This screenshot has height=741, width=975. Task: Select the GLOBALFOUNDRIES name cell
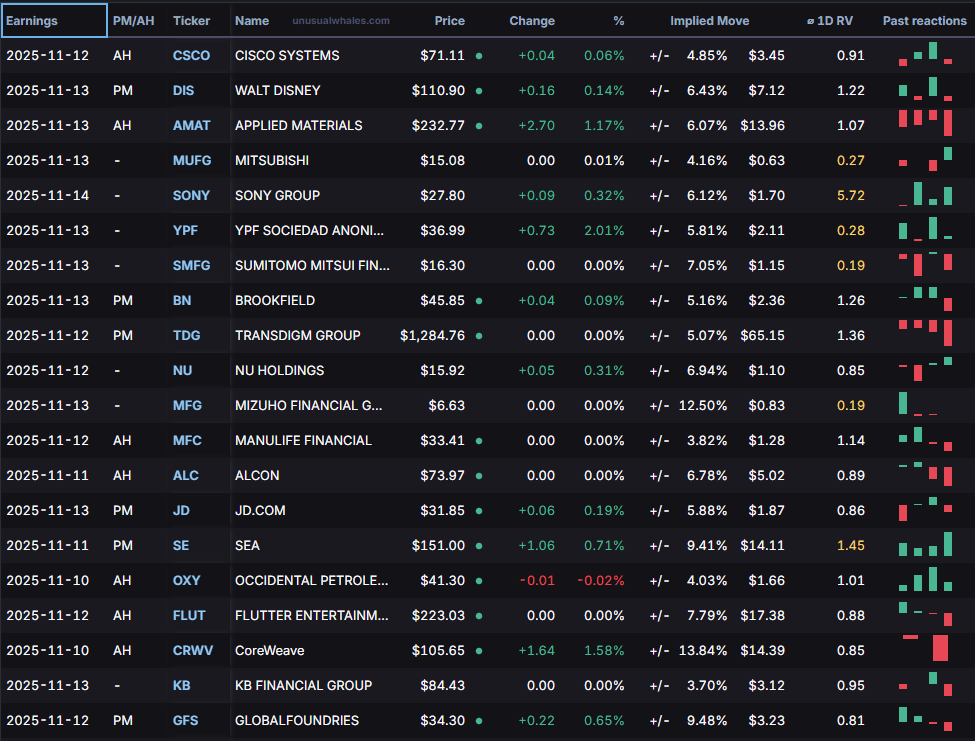[297, 720]
